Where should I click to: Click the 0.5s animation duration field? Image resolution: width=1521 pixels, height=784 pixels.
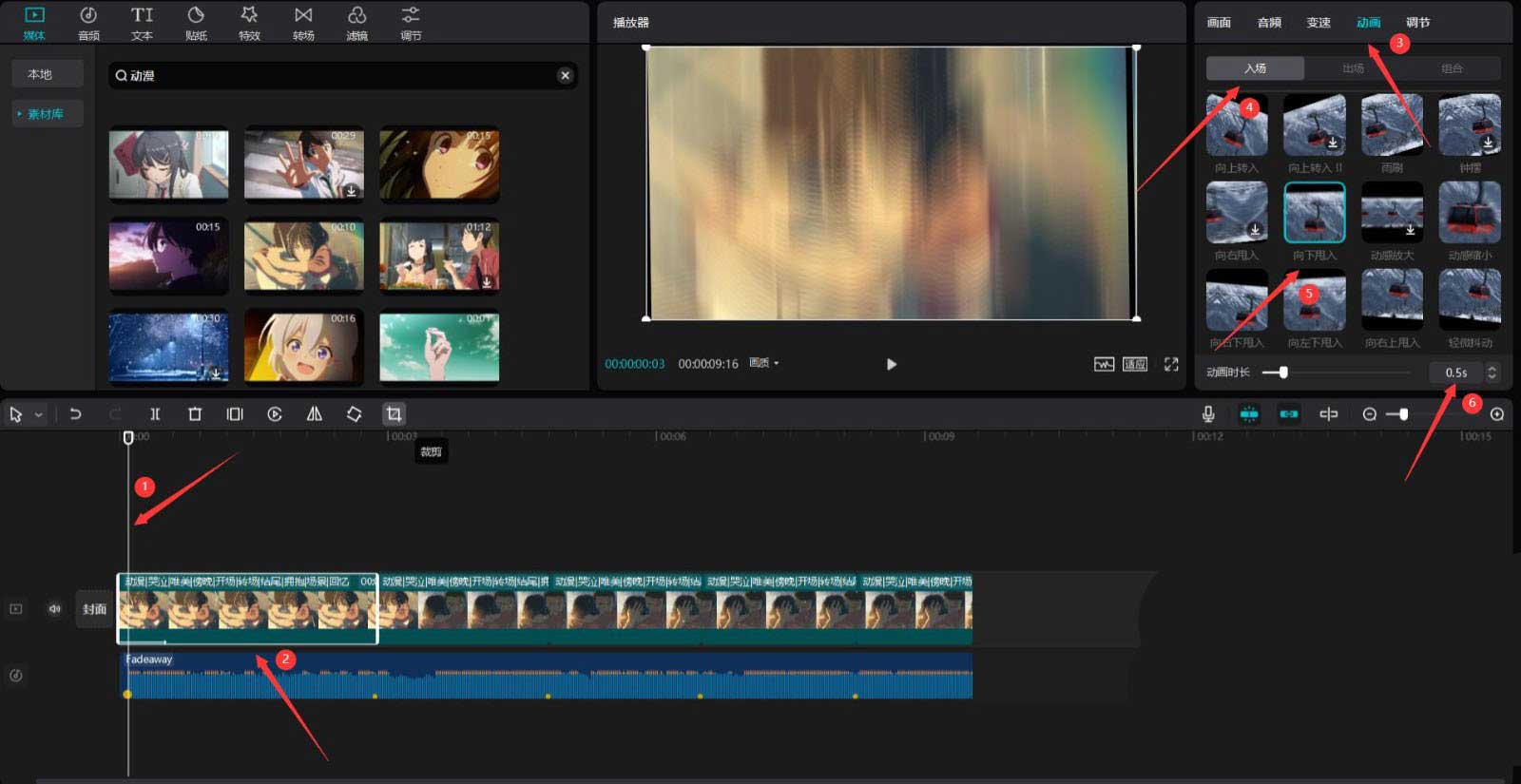pos(1456,373)
